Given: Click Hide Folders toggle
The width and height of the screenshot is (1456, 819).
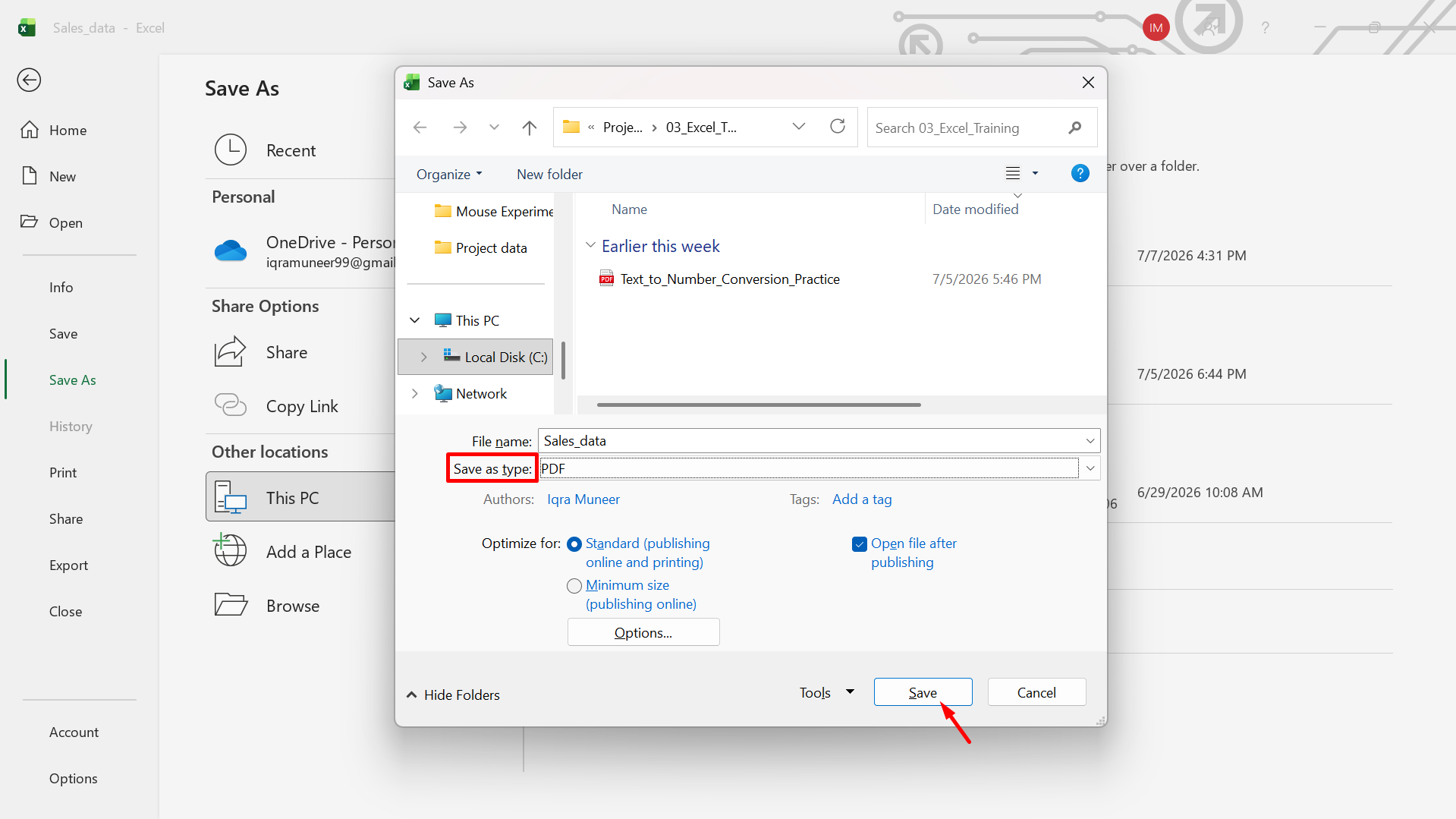Looking at the screenshot, I should [454, 694].
